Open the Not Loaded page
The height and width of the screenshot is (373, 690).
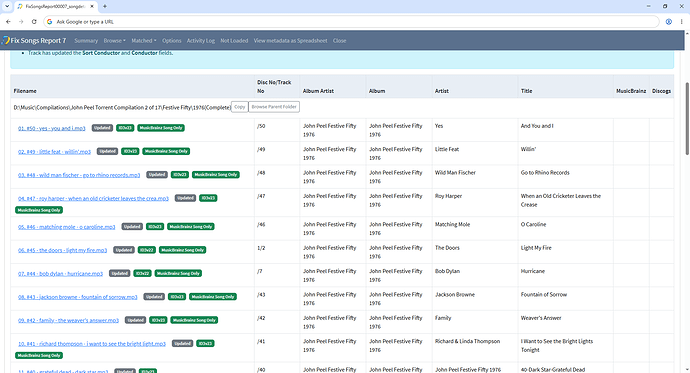point(234,40)
